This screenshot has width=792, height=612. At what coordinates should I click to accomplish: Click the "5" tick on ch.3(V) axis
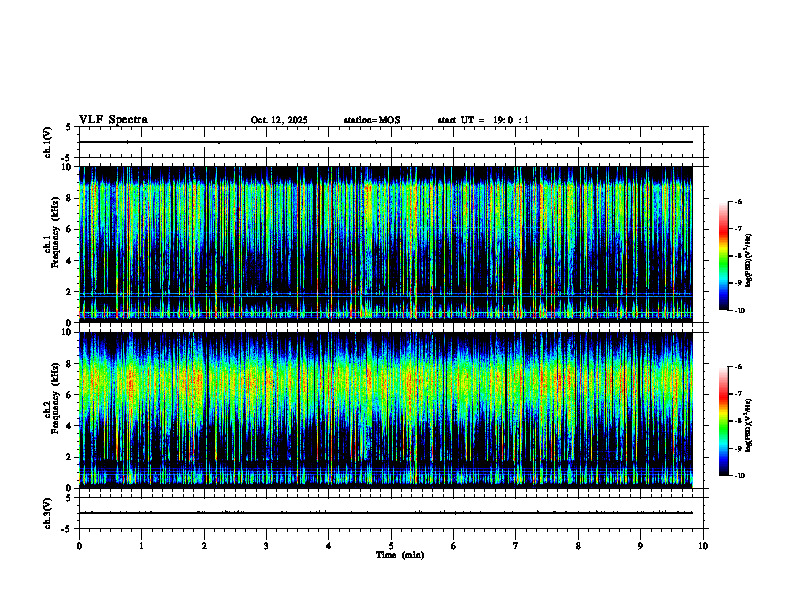click(68, 498)
